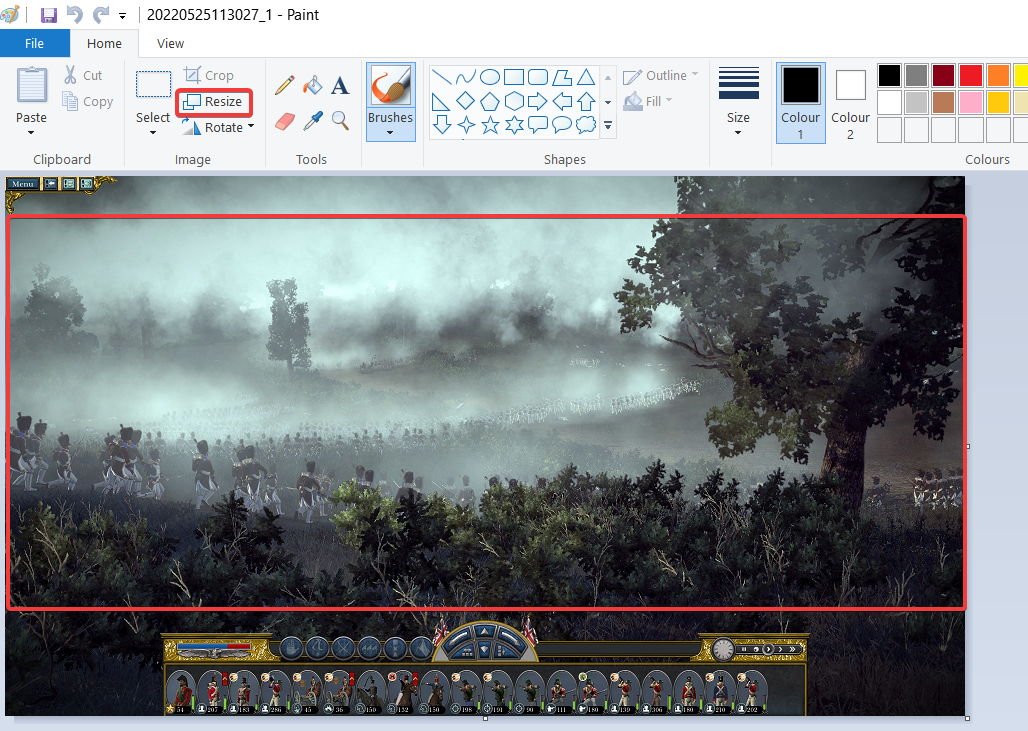Crop the image to the selection
Image resolution: width=1028 pixels, height=731 pixels.
click(208, 75)
